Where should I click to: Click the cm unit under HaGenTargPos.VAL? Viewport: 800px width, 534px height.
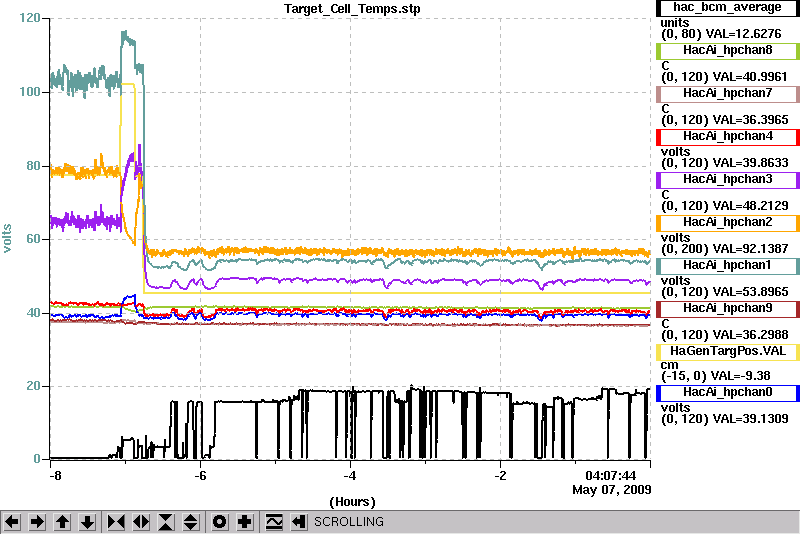point(669,365)
